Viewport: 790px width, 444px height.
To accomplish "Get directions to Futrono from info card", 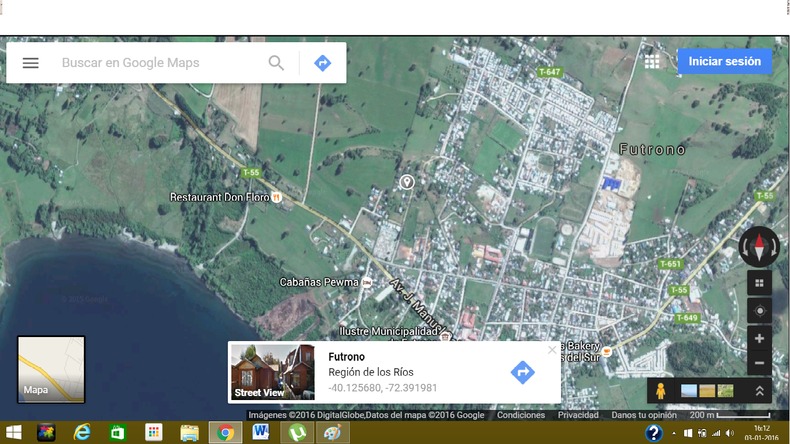I will (522, 372).
